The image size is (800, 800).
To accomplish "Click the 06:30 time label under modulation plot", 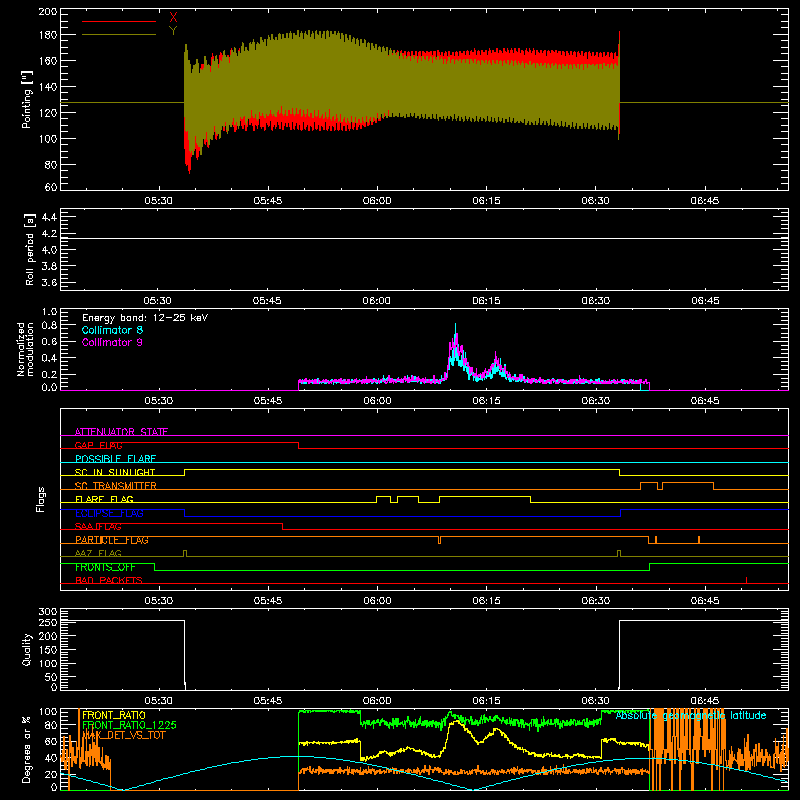I will pos(595,401).
